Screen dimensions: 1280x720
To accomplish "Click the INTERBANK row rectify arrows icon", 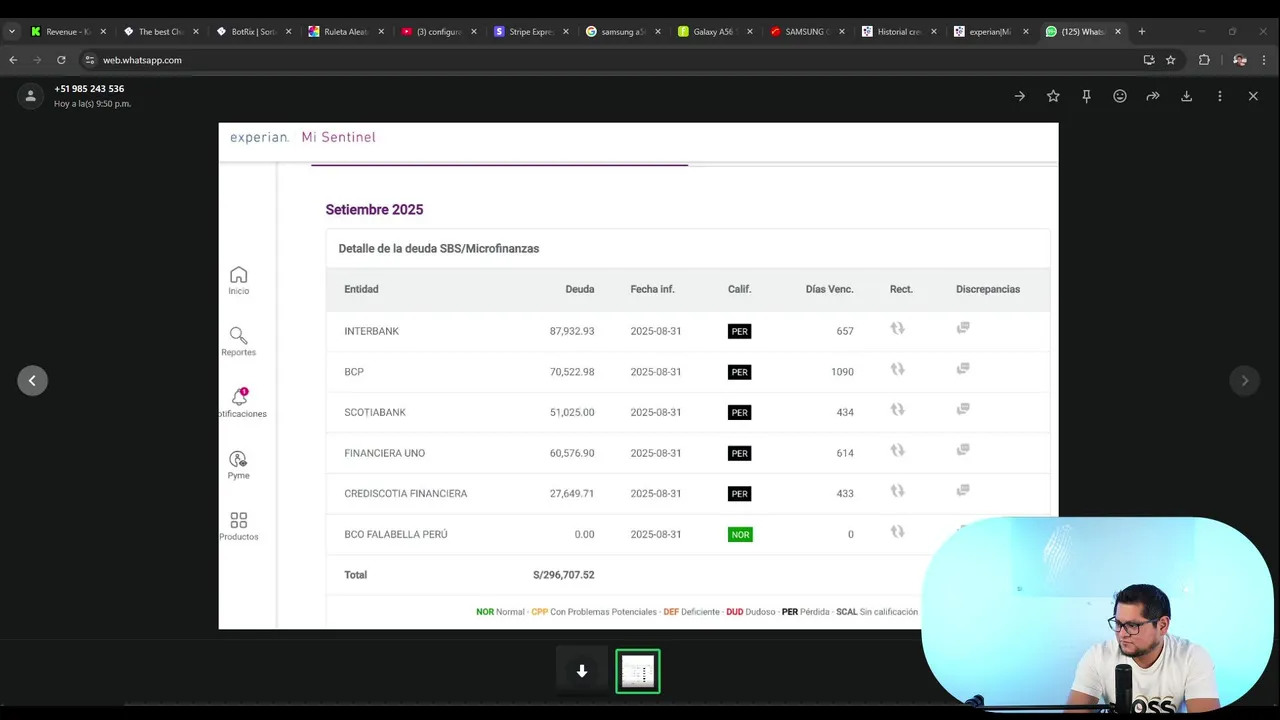I will click(x=898, y=328).
